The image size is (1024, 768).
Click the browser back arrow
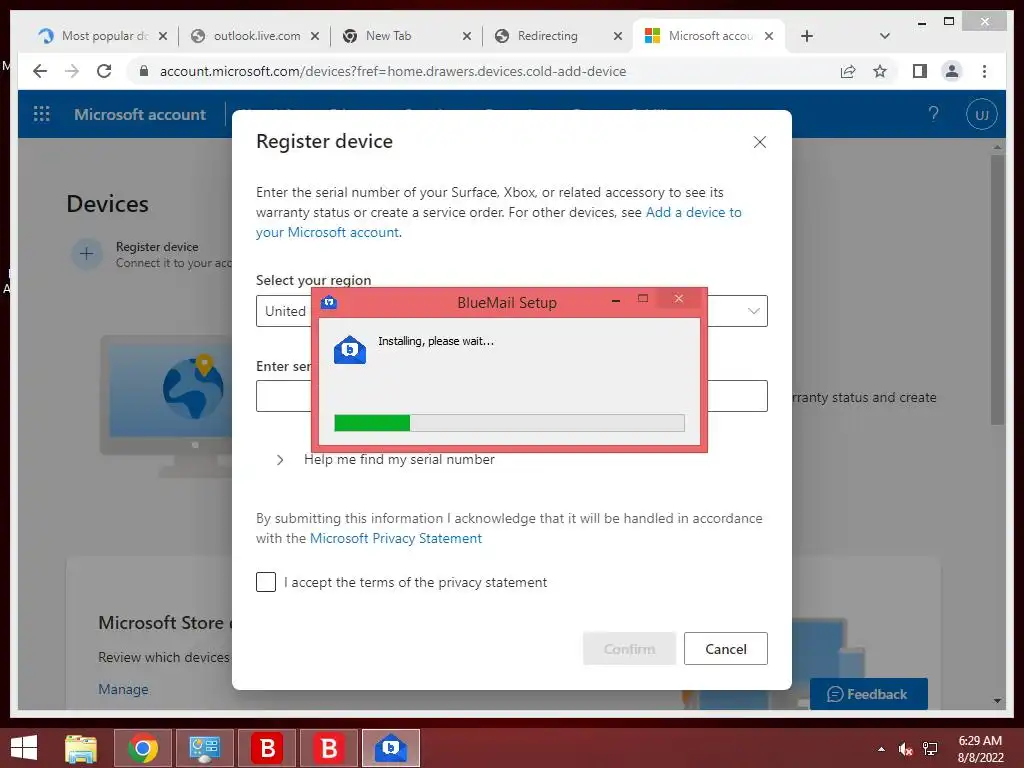[40, 71]
